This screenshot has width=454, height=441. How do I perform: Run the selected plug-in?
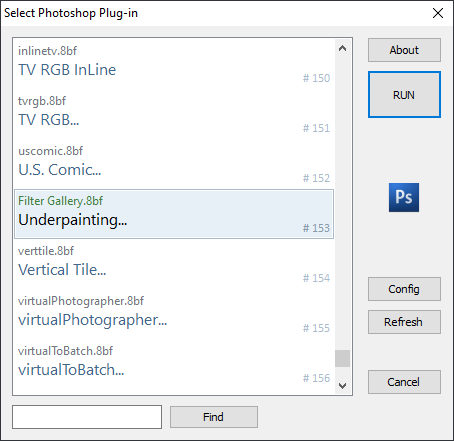(404, 95)
